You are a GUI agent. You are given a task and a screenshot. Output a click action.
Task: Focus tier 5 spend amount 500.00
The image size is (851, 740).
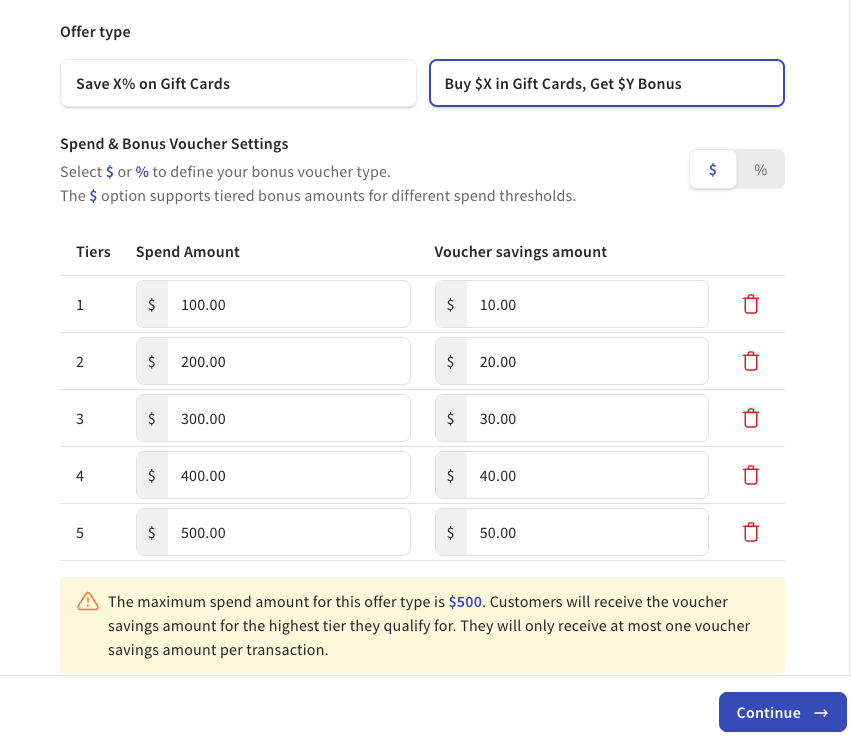(288, 533)
